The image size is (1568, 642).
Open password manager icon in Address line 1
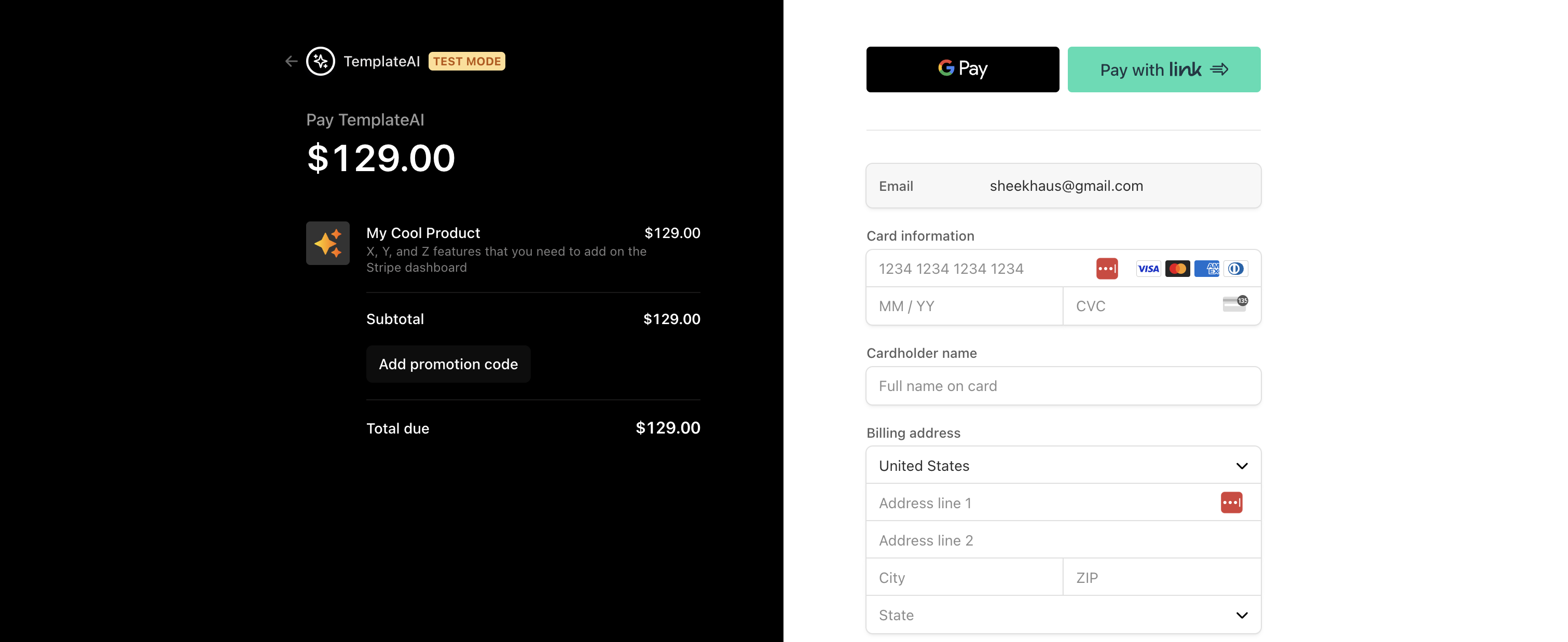[x=1231, y=502]
